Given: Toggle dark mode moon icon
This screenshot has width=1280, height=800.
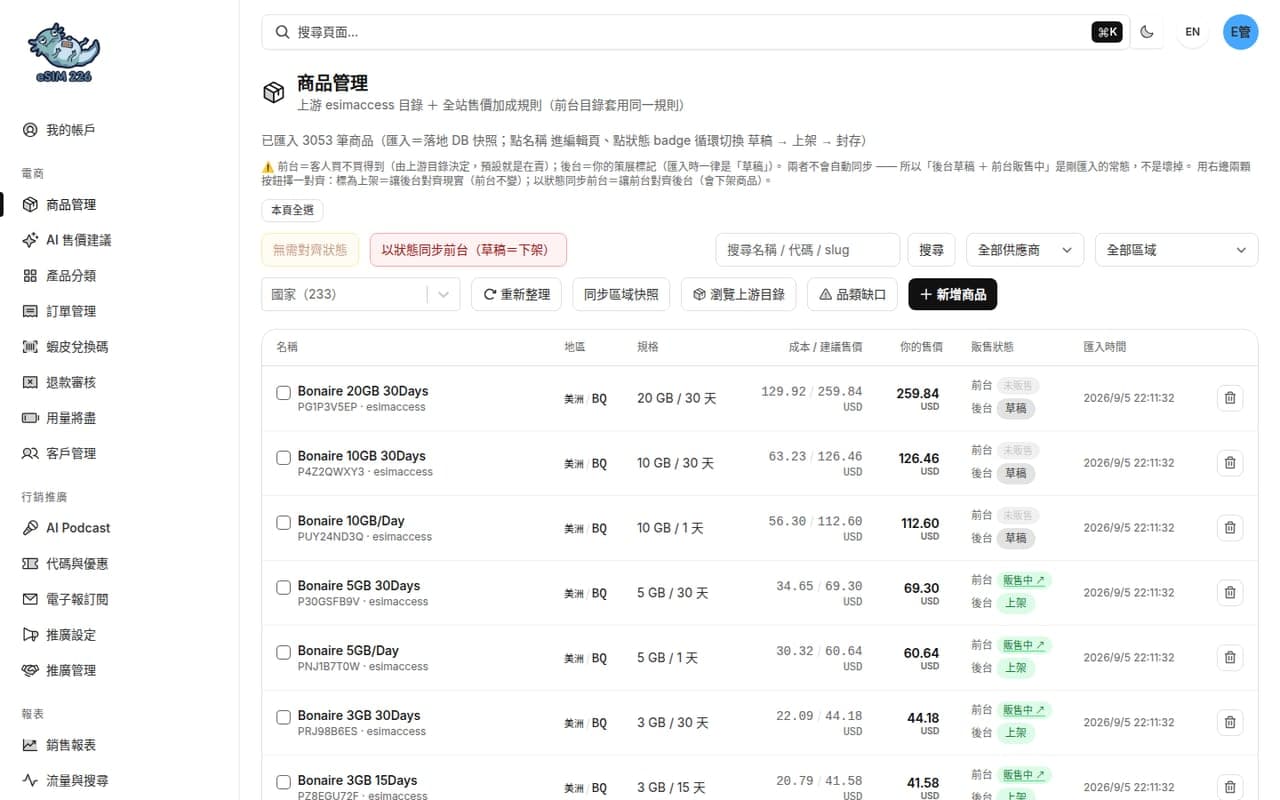Looking at the screenshot, I should point(1147,32).
